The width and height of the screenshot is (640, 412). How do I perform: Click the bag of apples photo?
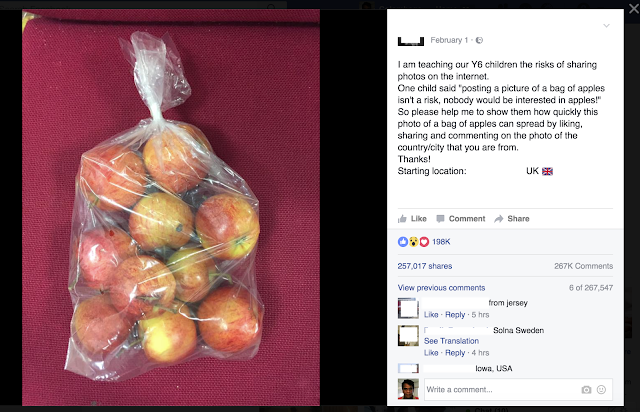[x=171, y=207]
